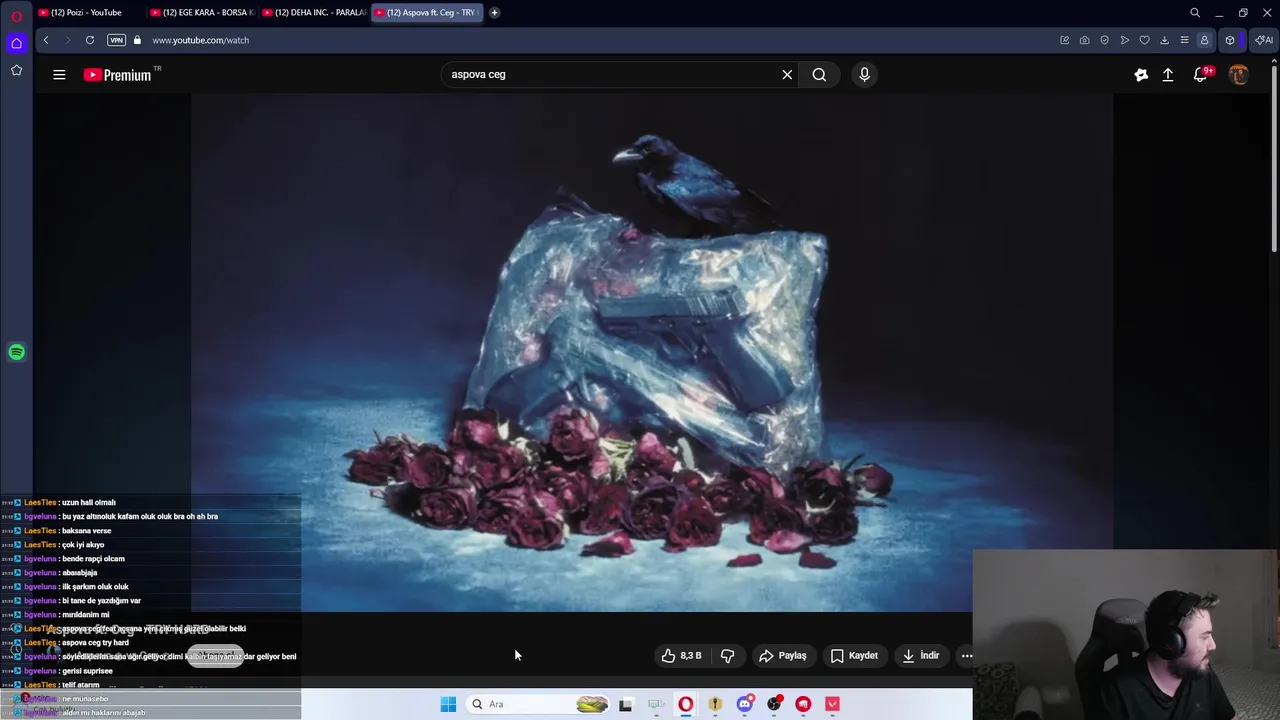
Task: Switch to the Poizi - YouTube tab
Action: pyautogui.click(x=88, y=12)
